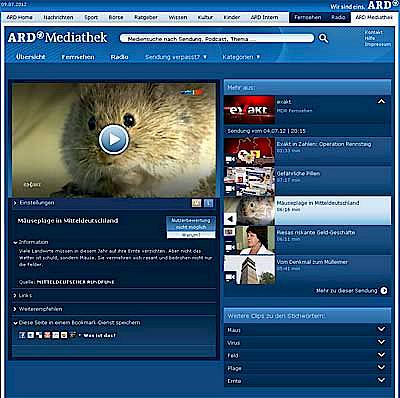Expand the Einstellungen section

(x=33, y=203)
